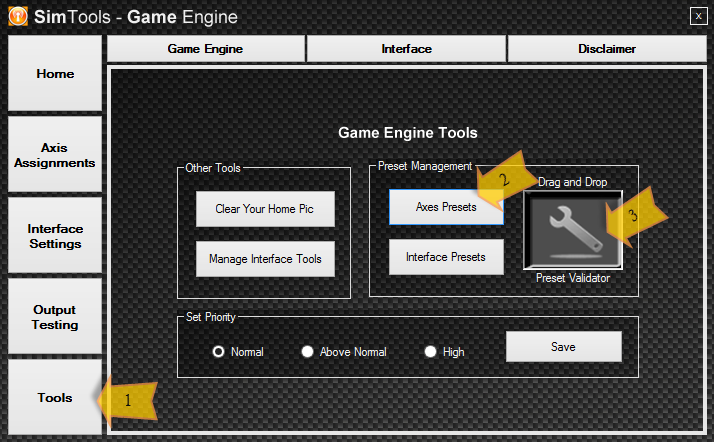Switch to the Game Engine tab

point(206,49)
